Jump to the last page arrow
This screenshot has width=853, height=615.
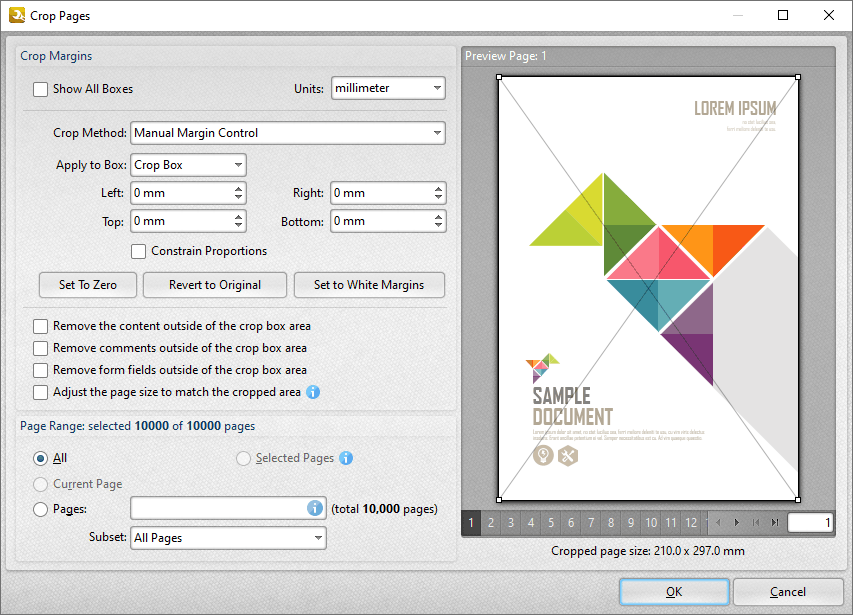tap(775, 522)
